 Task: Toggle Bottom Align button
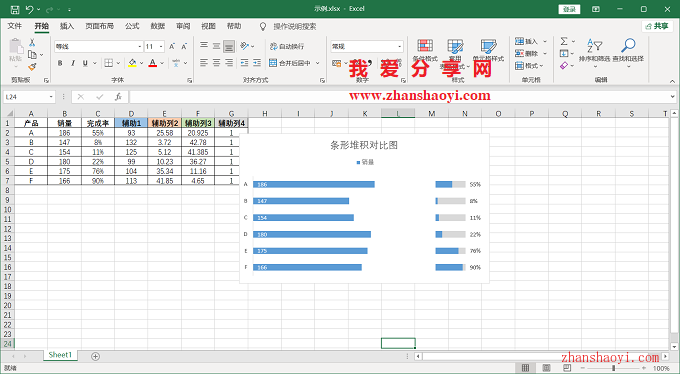229,46
